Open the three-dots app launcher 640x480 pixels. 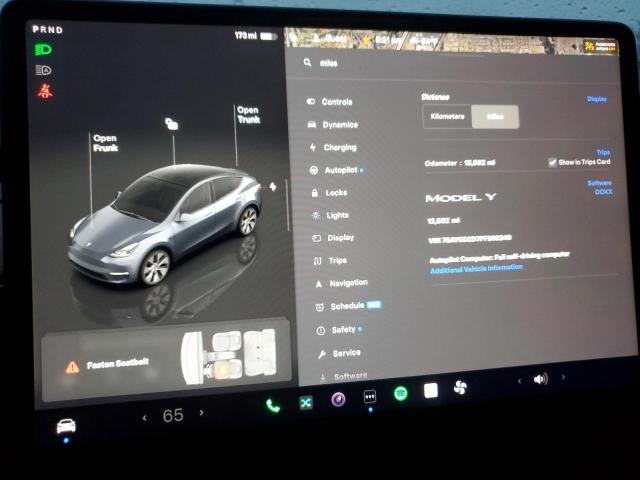pyautogui.click(x=370, y=396)
